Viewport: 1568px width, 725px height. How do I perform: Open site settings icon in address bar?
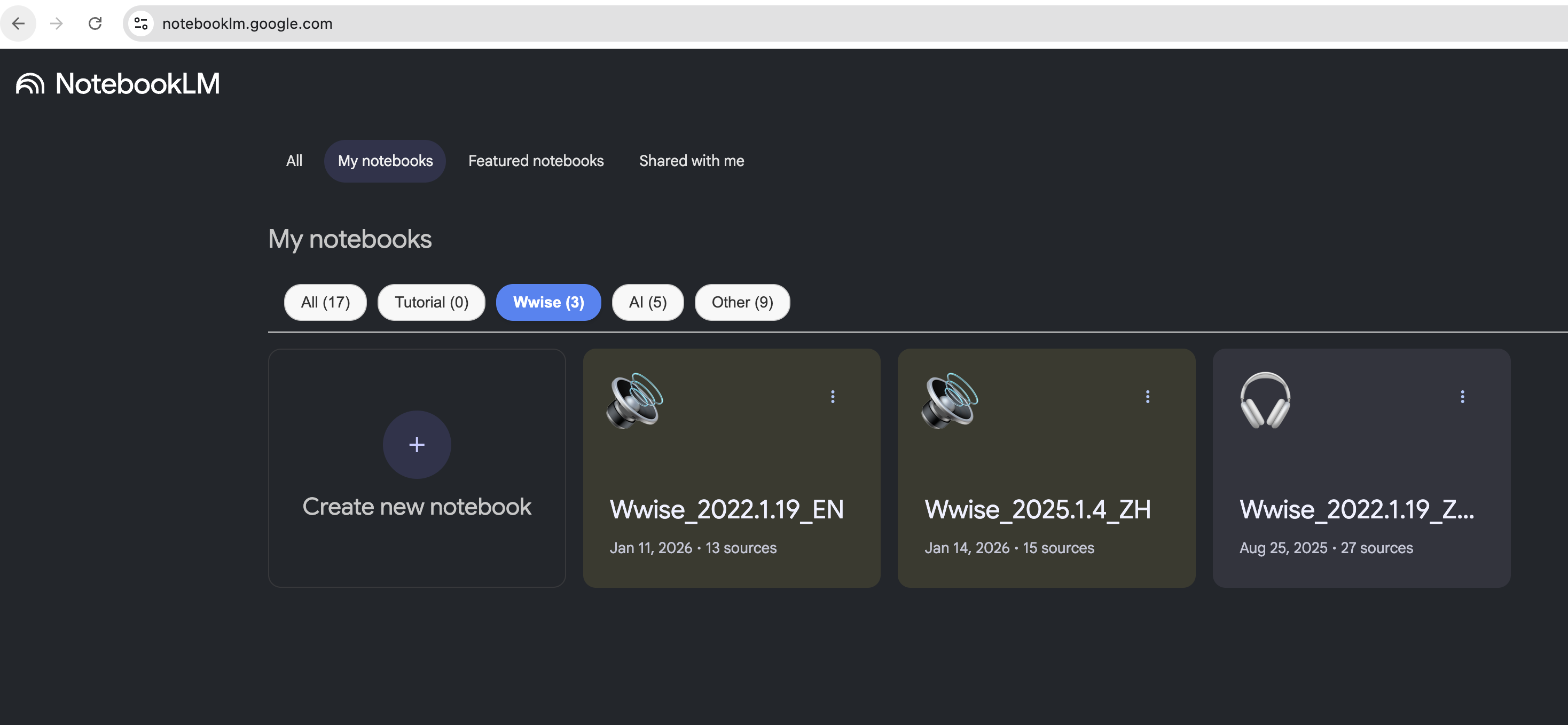coord(141,23)
